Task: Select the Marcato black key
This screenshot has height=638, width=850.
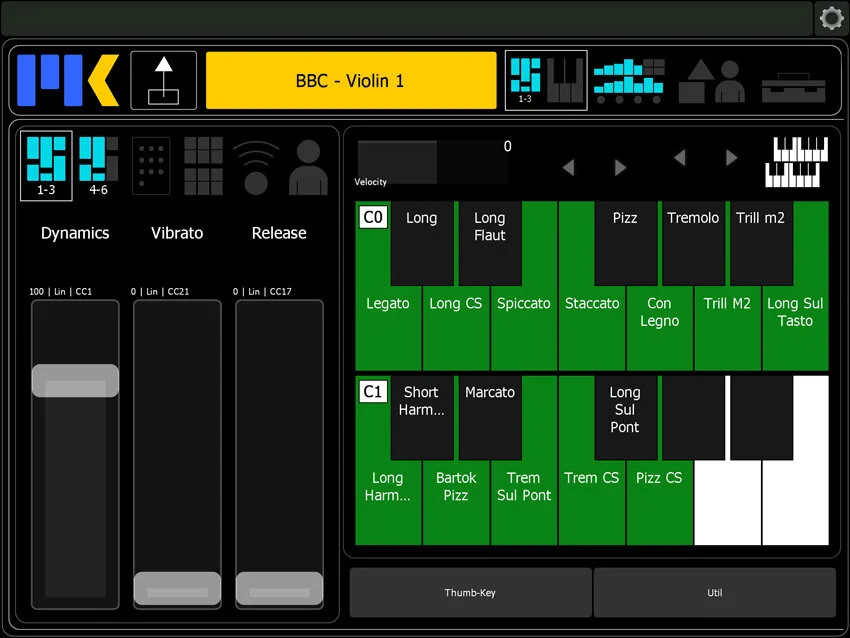Action: pyautogui.click(x=490, y=417)
